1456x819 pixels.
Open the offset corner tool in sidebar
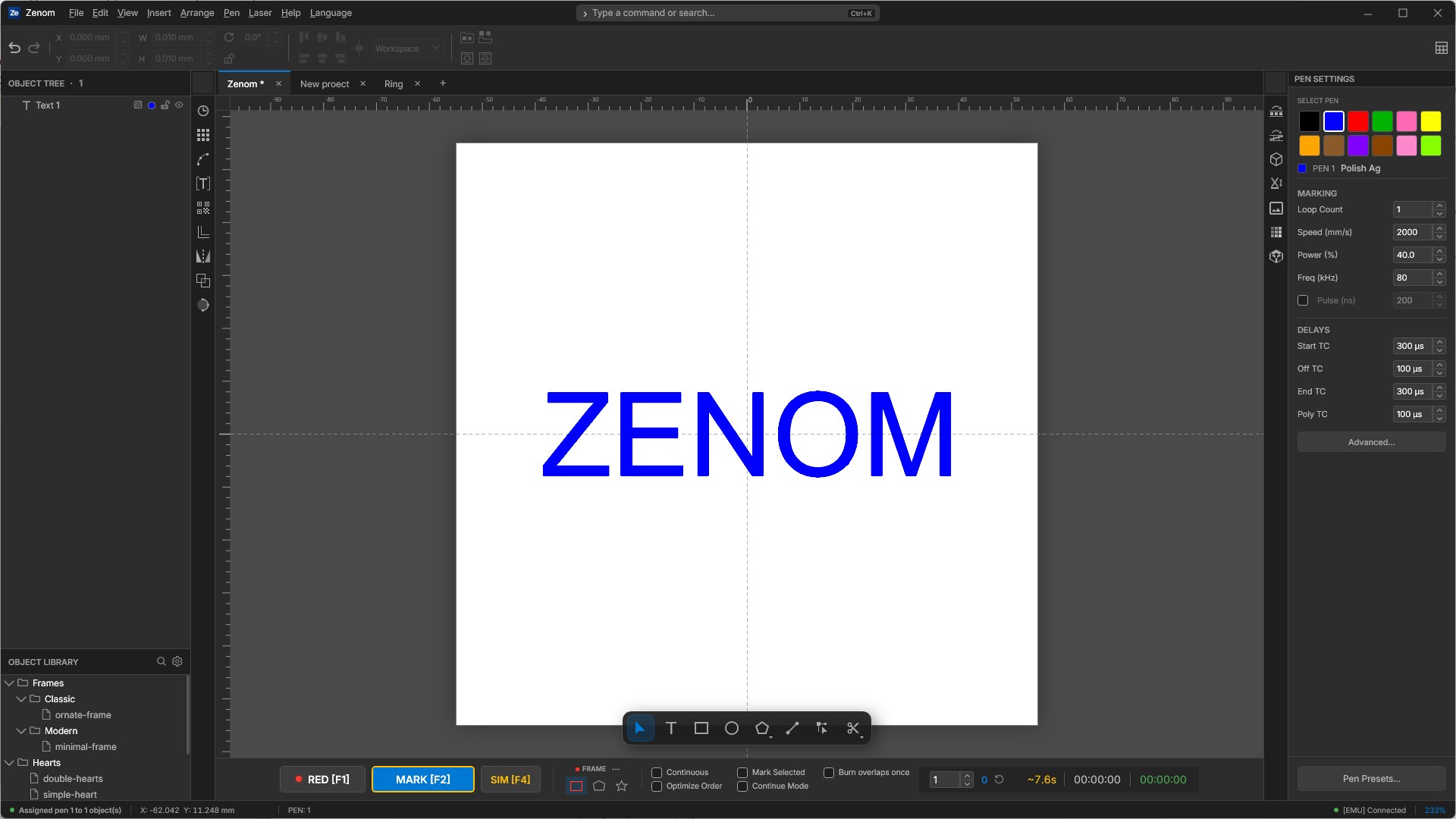(x=203, y=232)
